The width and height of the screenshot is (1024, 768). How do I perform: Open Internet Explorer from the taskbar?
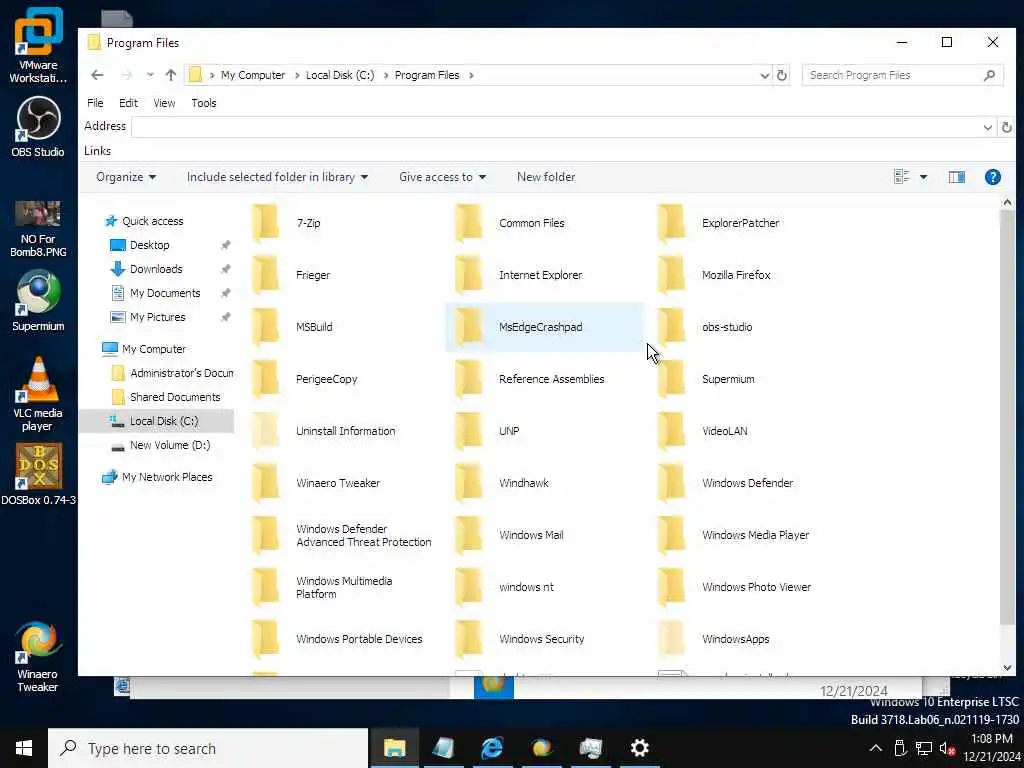(492, 748)
